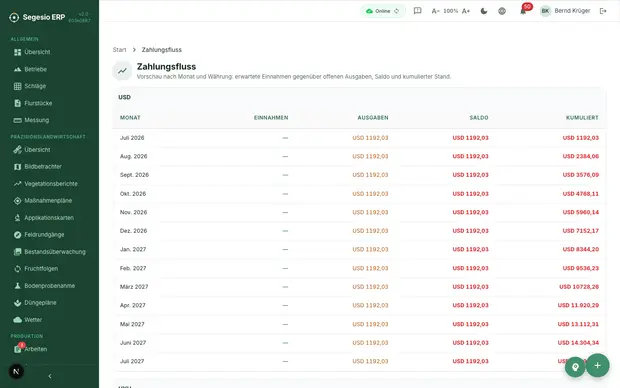Click the Bodenprobenahme flask icon
The image size is (620, 388).
tap(17, 286)
